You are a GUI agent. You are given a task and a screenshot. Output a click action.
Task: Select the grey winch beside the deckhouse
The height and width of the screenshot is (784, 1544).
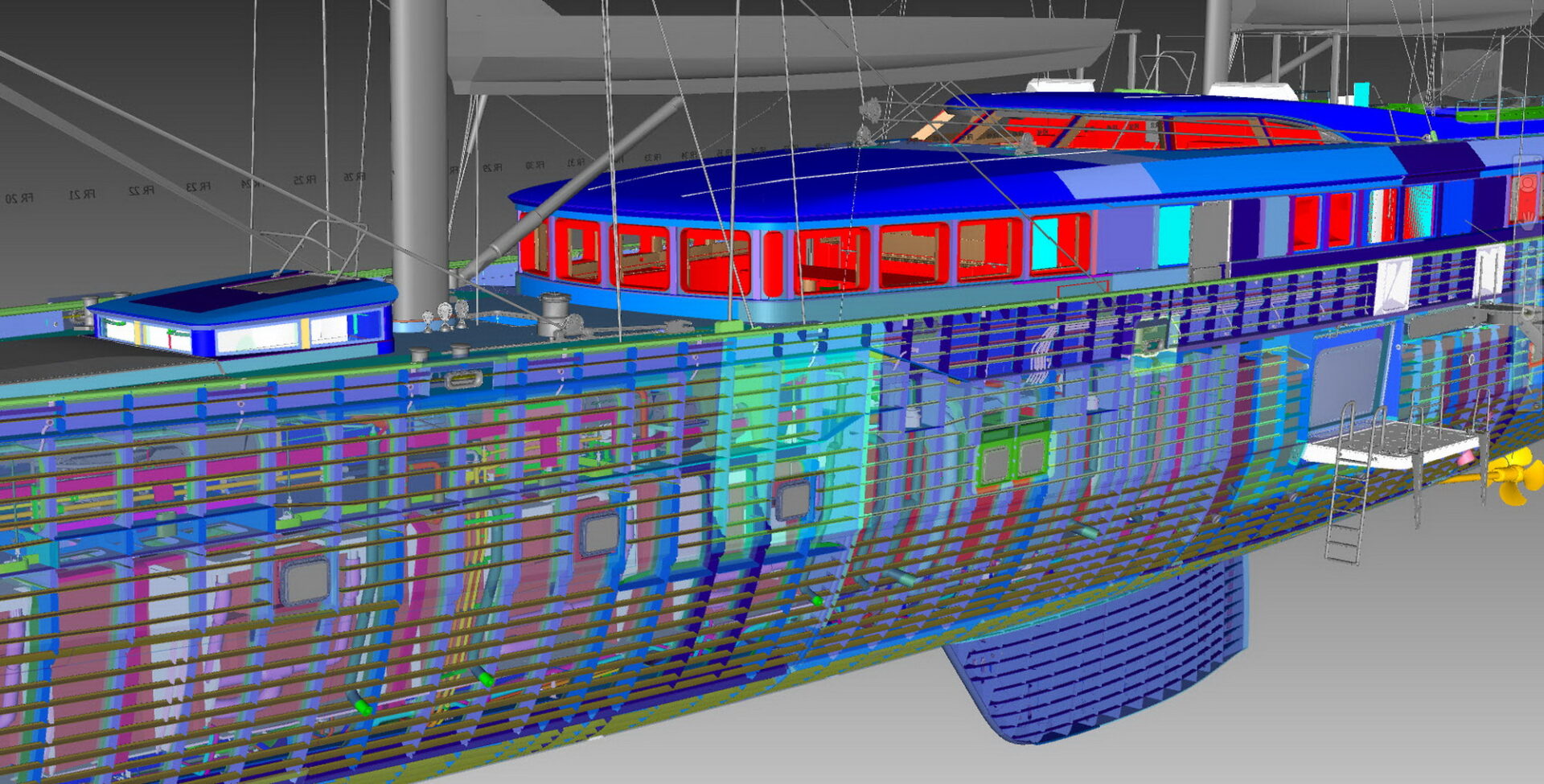[552, 314]
